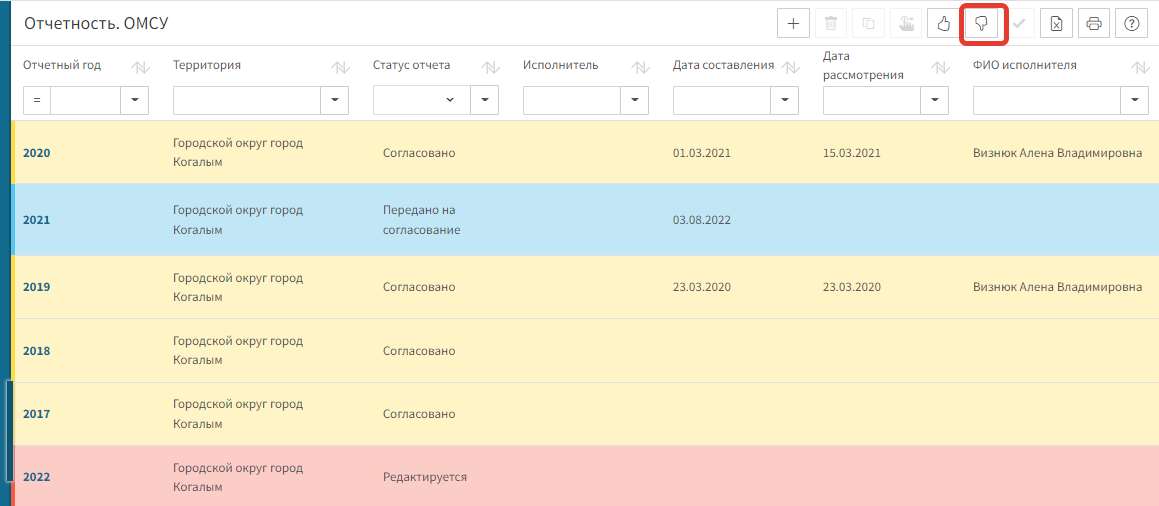
Task: Click the Дата составления filter input
Action: (x=721, y=100)
